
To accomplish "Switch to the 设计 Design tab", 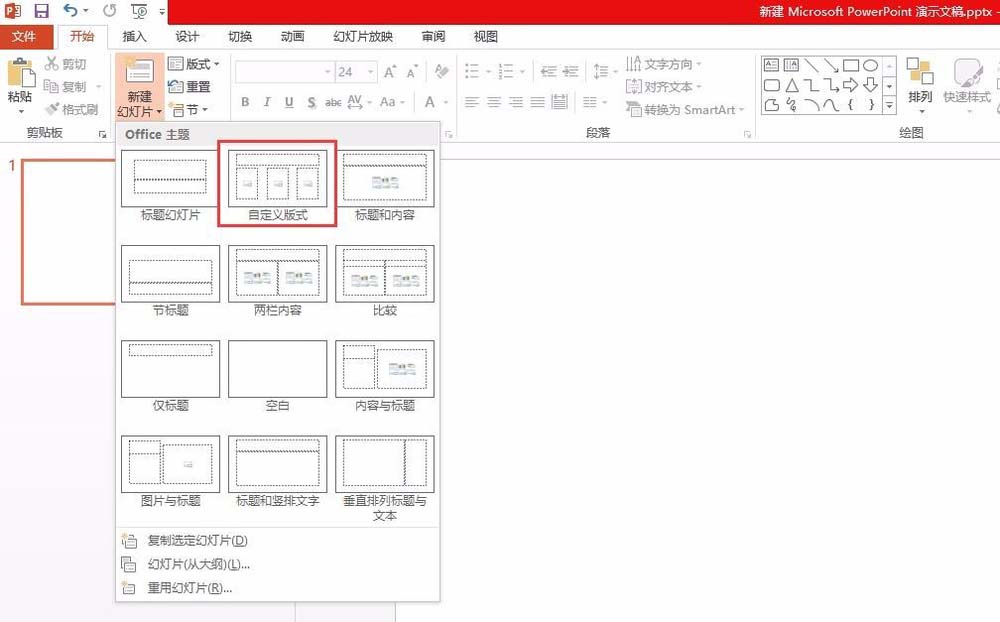I will [x=187, y=36].
